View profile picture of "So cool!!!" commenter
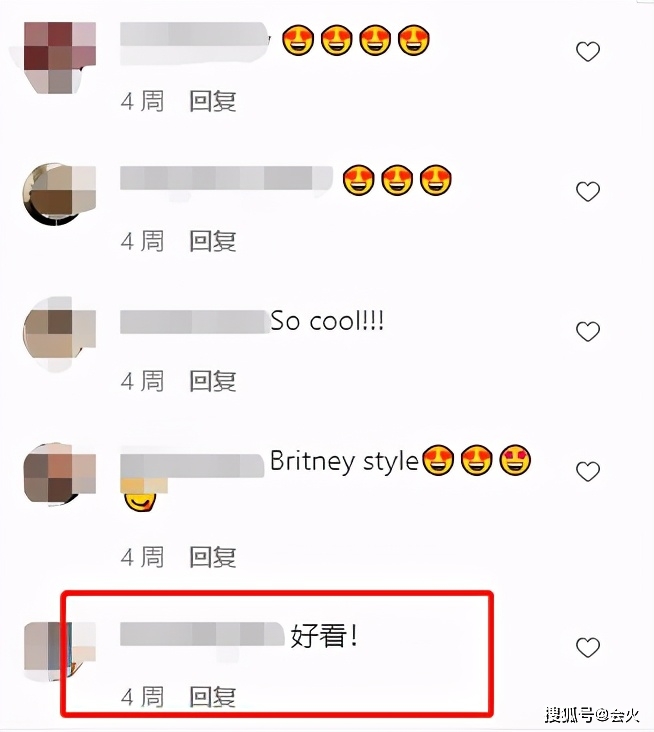654x732 pixels. [x=59, y=334]
